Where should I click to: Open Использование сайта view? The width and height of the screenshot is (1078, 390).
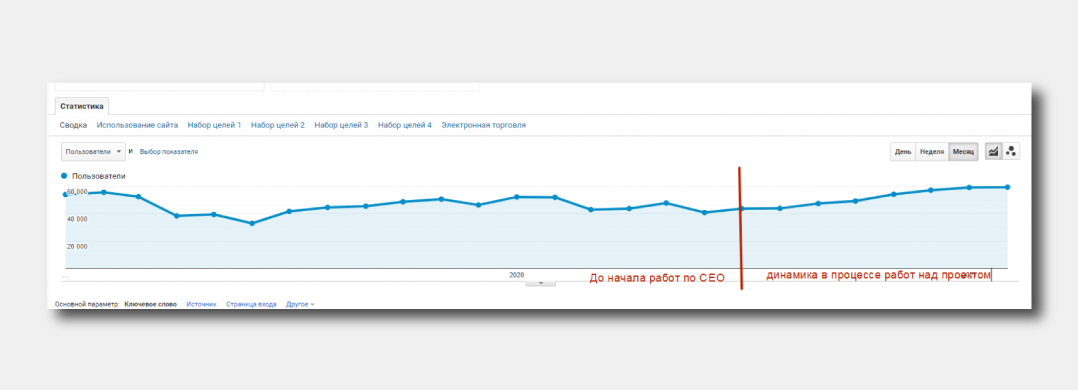138,125
